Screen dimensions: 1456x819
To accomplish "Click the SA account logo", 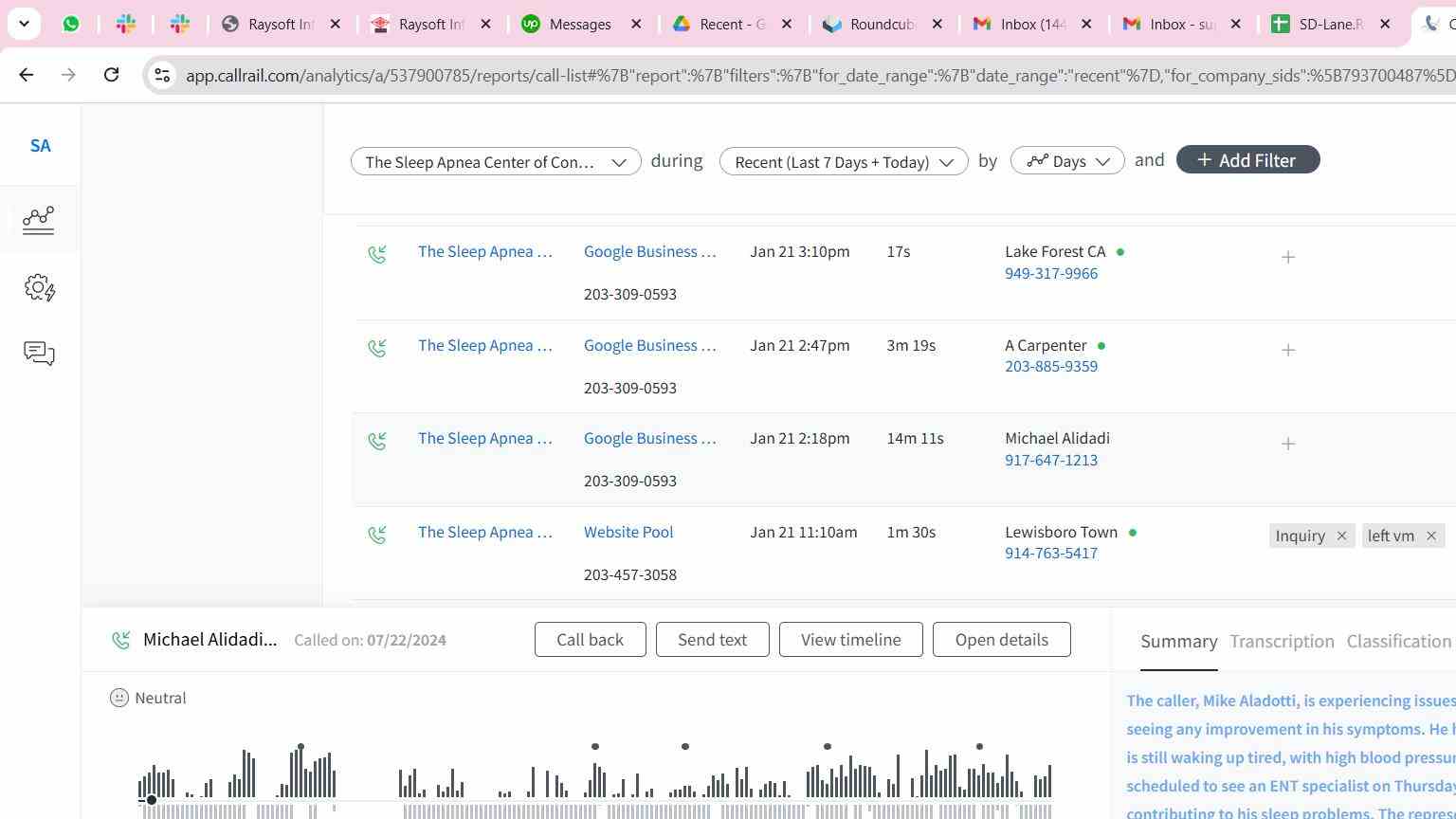I will click(x=40, y=146).
